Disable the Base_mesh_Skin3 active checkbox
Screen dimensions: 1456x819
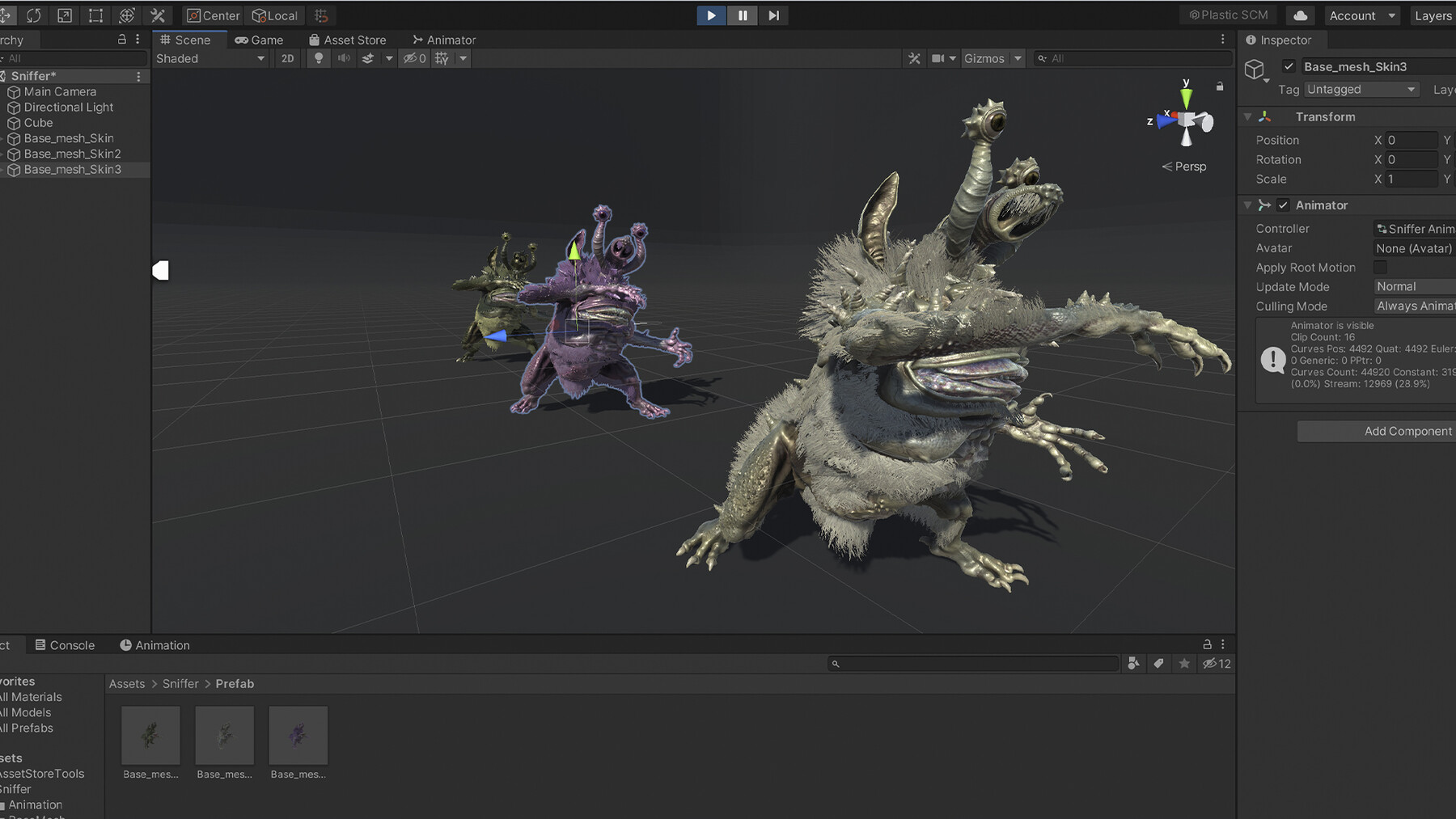click(x=1289, y=66)
